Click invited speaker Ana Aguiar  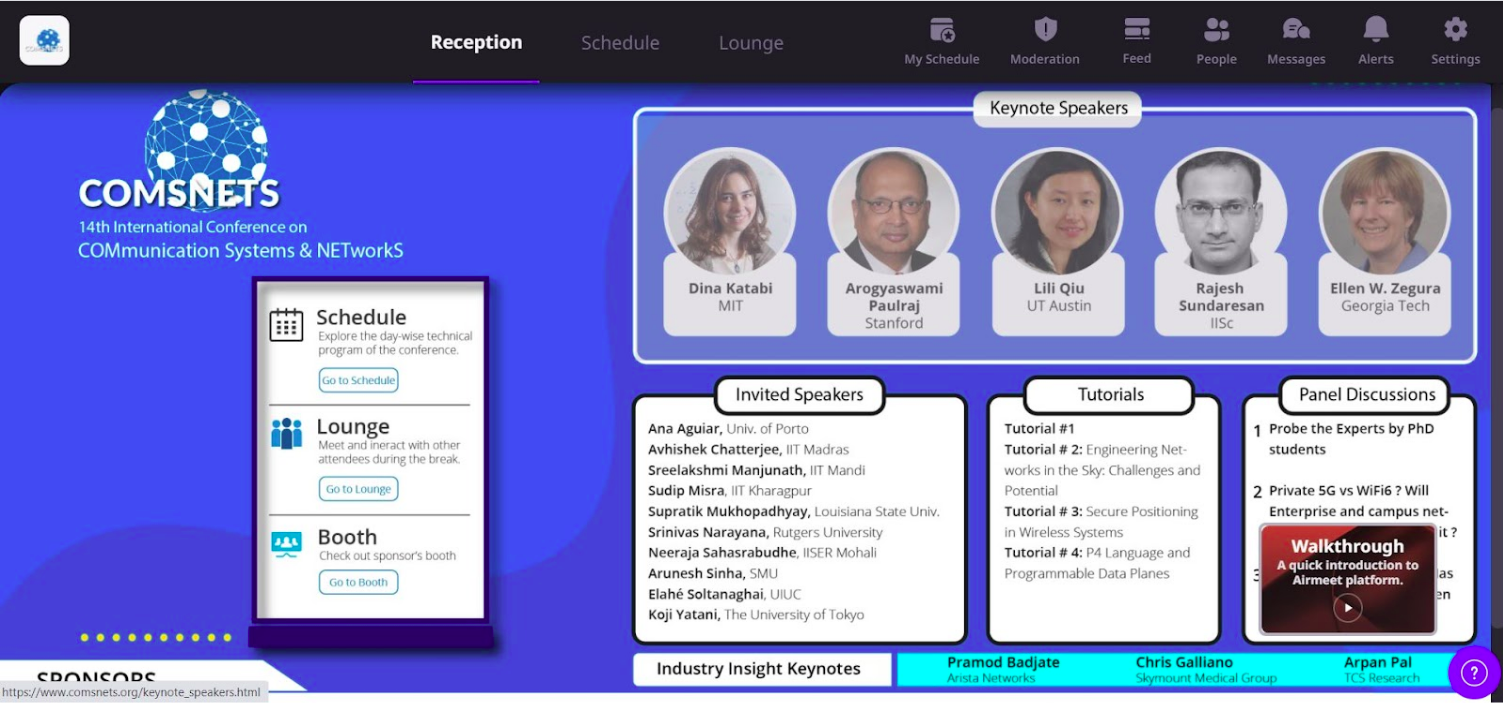click(x=728, y=429)
